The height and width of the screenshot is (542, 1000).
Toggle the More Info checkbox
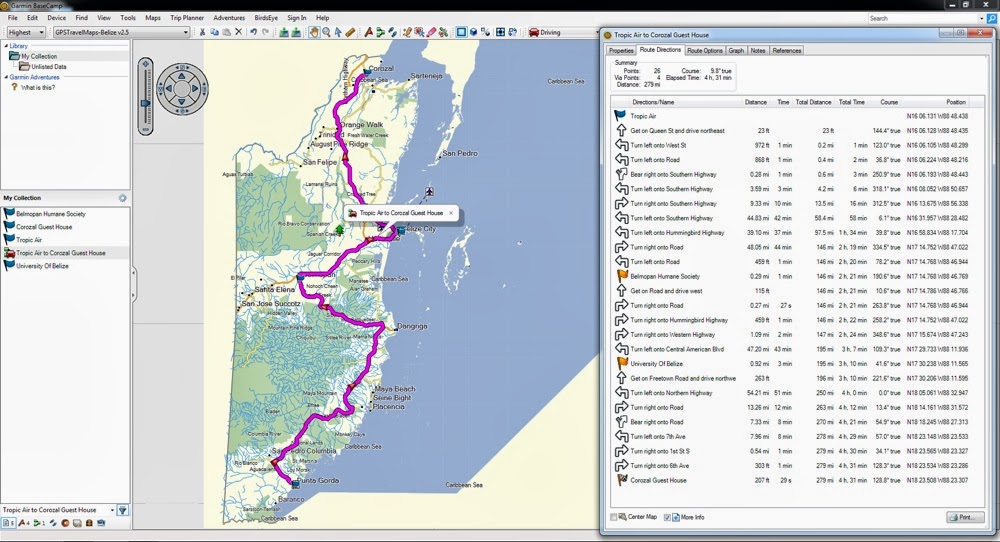(x=667, y=517)
